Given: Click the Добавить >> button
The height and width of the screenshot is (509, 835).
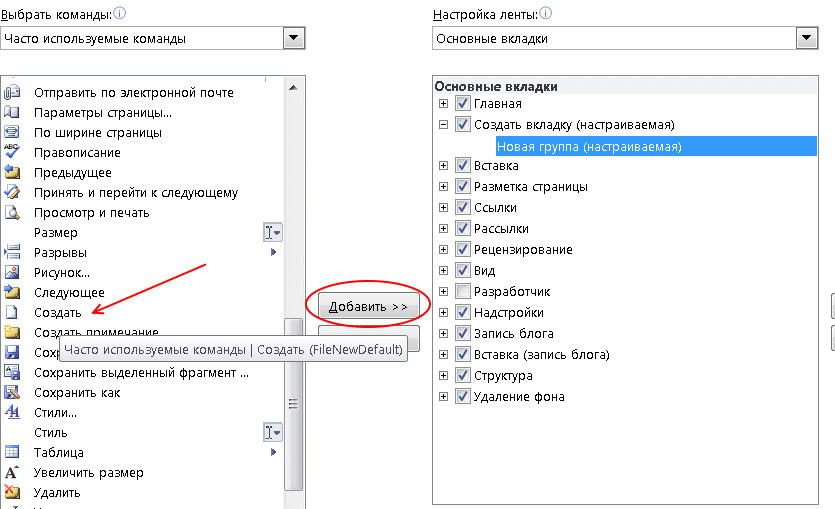Looking at the screenshot, I should pos(368,307).
